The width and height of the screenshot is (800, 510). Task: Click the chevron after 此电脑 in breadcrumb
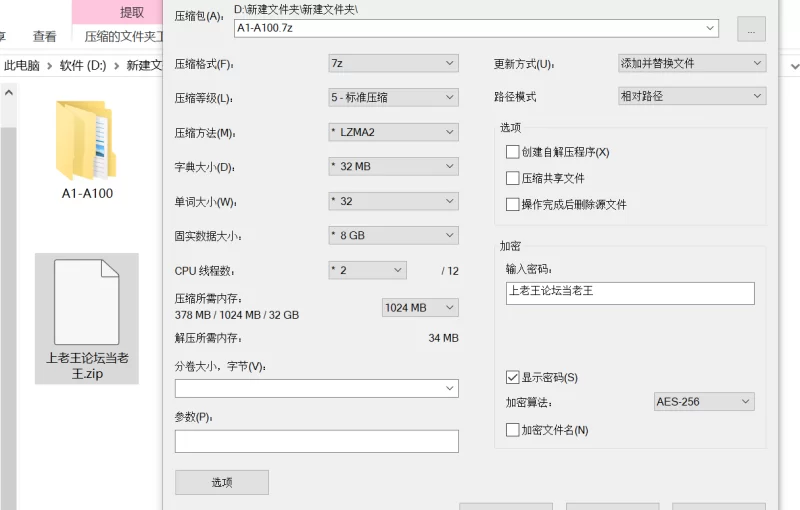49,66
